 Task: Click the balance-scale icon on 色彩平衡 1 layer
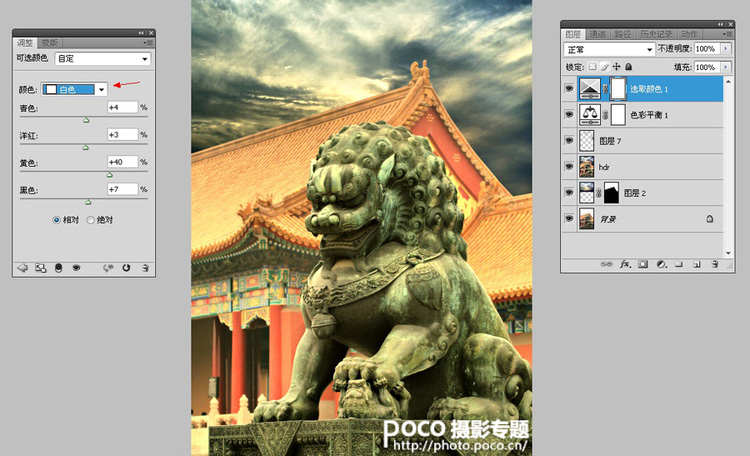tap(590, 115)
